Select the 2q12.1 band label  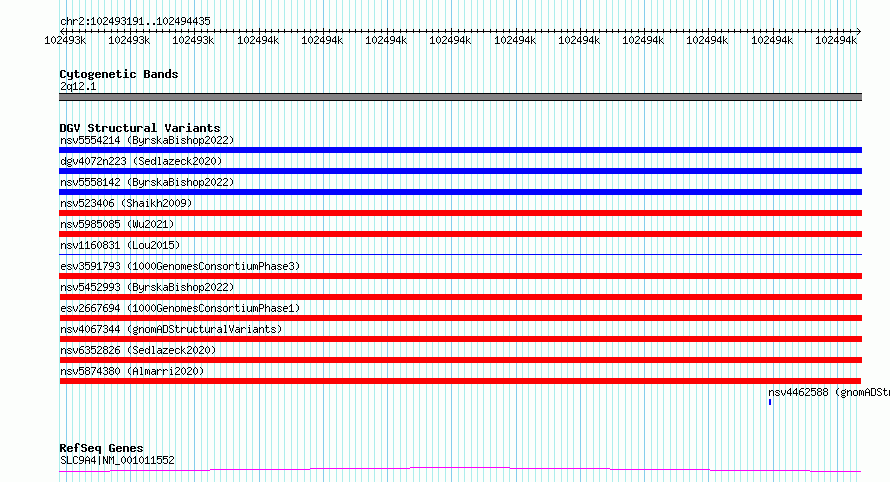click(78, 86)
